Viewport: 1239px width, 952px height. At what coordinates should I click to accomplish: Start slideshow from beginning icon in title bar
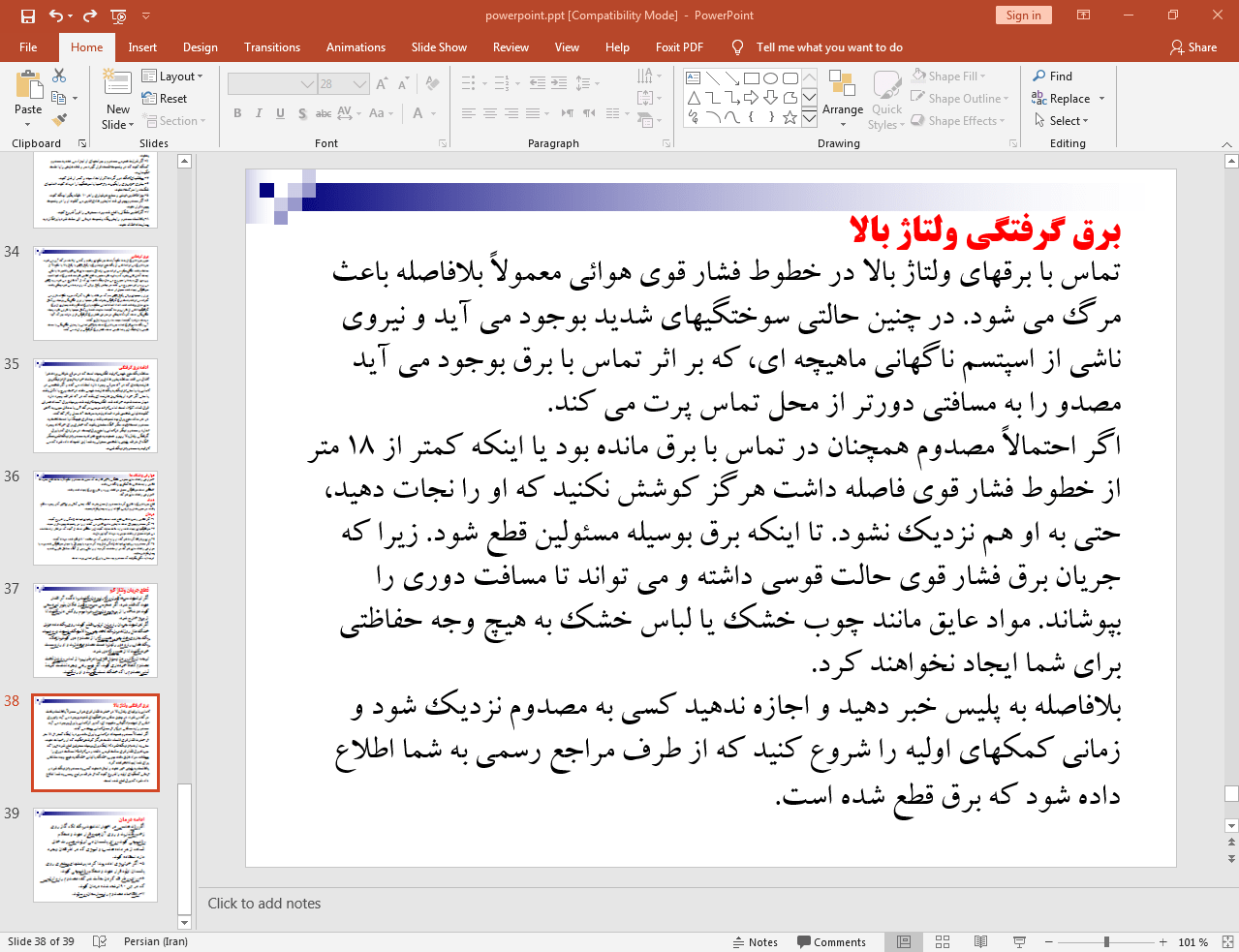(x=118, y=15)
